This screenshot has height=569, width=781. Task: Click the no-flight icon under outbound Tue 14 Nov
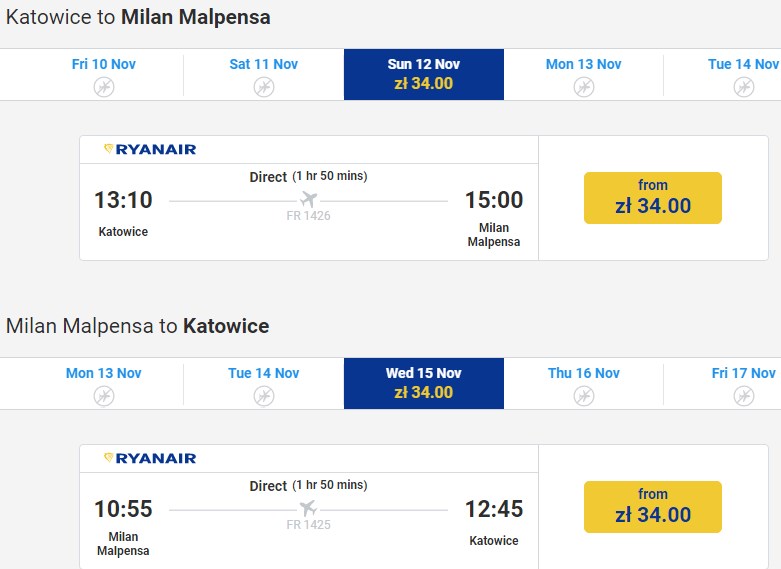point(743,87)
